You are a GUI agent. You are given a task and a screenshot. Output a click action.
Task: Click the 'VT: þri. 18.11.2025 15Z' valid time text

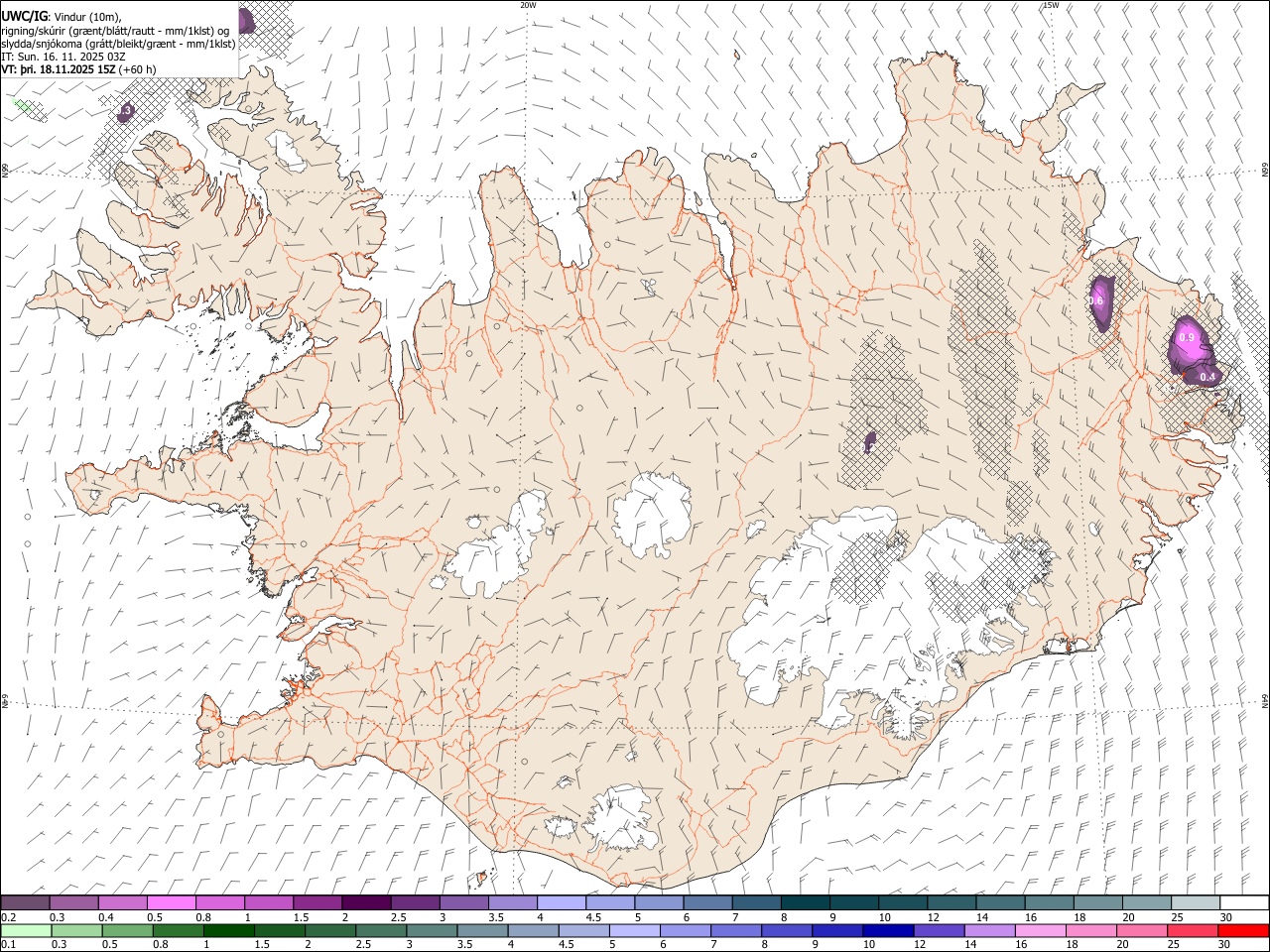coord(59,69)
